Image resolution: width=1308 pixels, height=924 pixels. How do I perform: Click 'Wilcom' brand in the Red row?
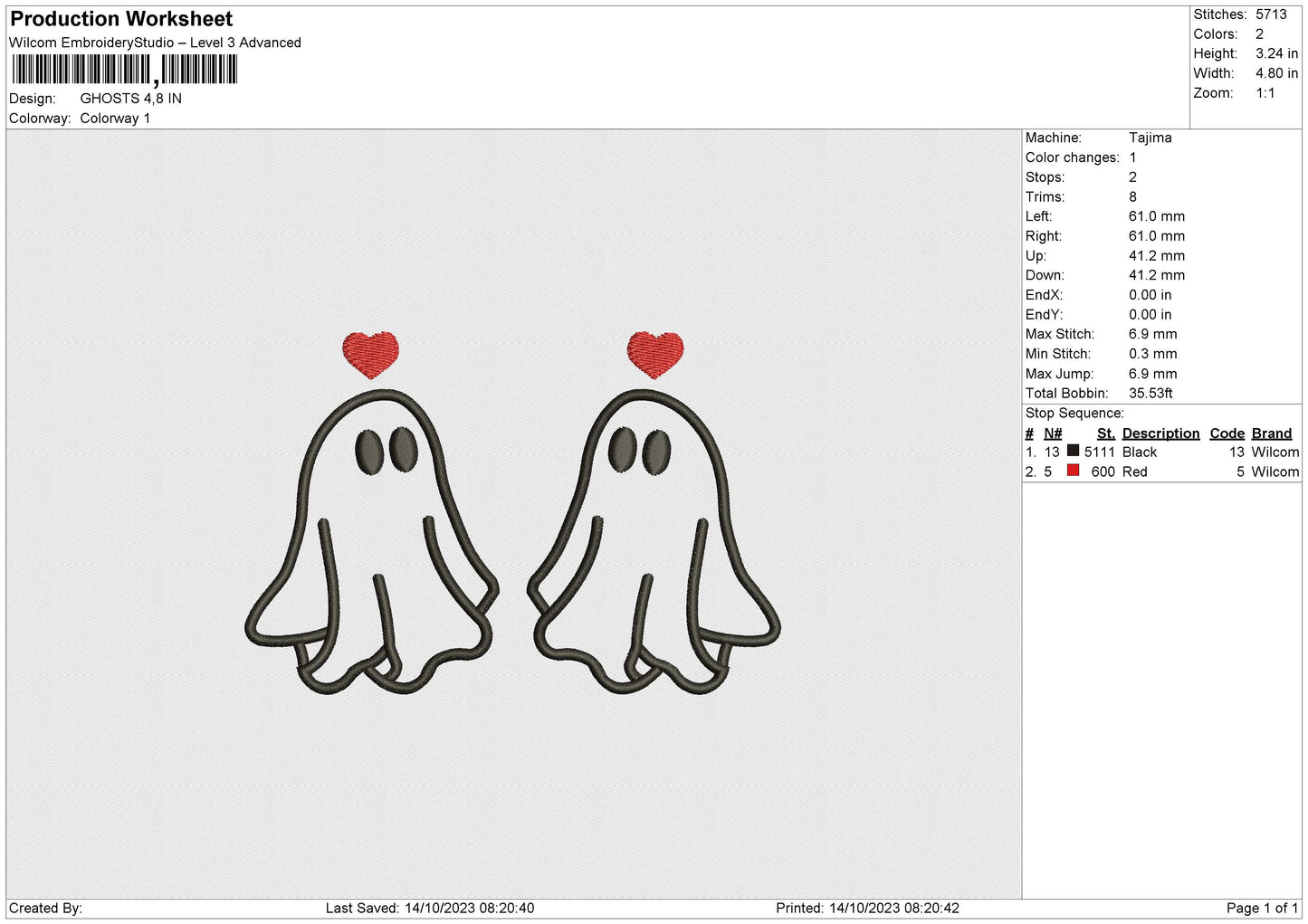[1275, 472]
